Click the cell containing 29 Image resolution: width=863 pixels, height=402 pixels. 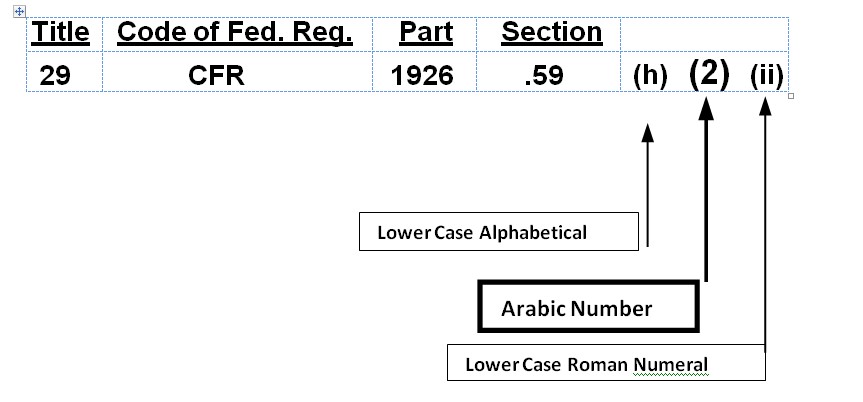coord(55,75)
